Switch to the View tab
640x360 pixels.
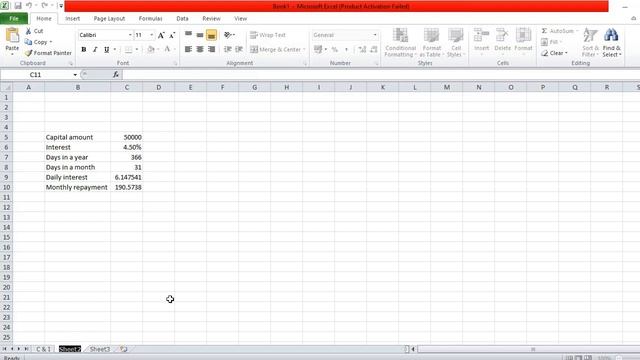click(240, 18)
